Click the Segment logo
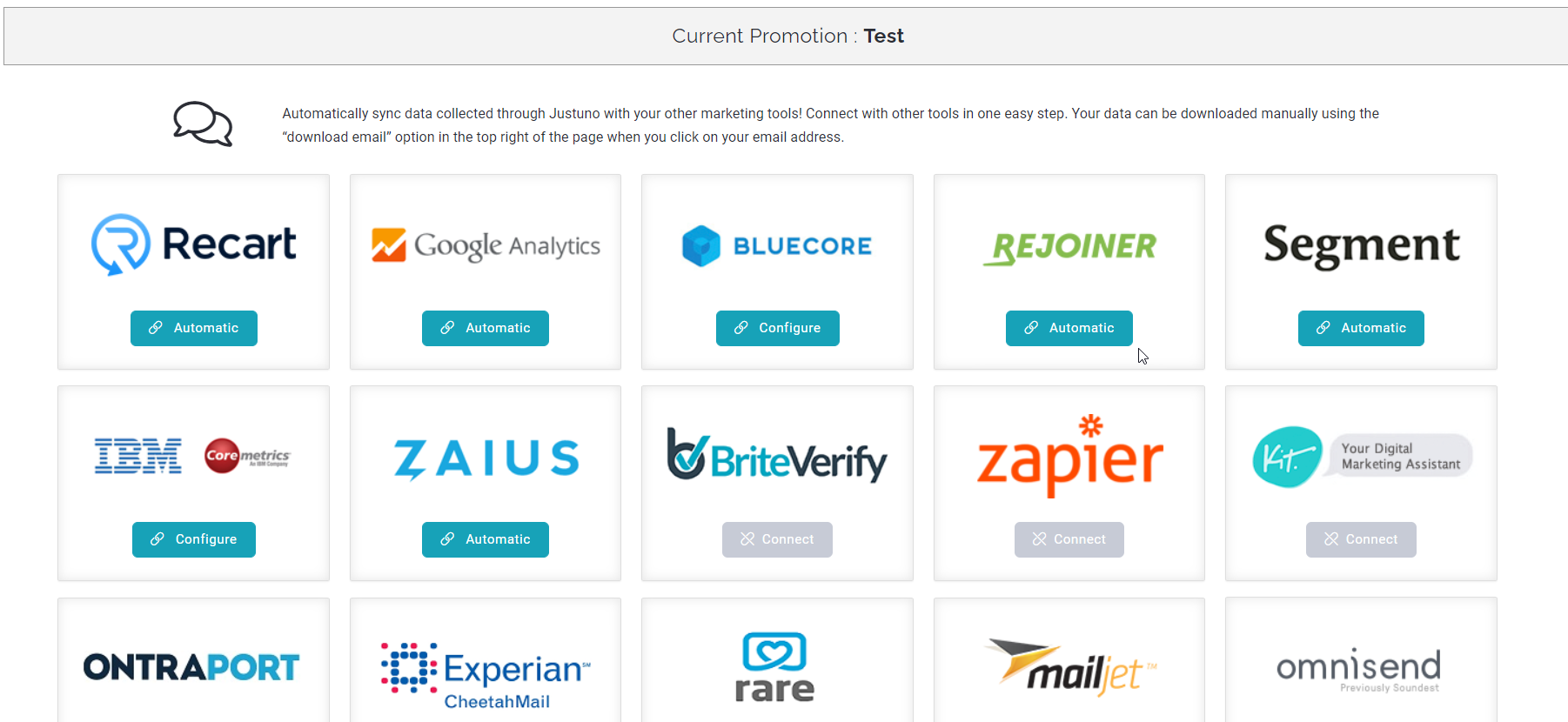 [1361, 244]
